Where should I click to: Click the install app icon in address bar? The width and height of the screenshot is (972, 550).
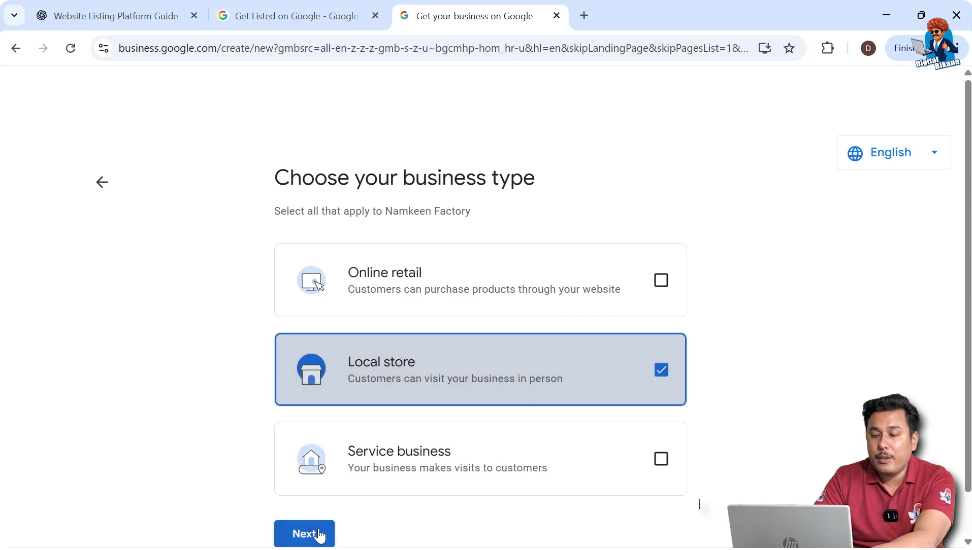(x=764, y=48)
